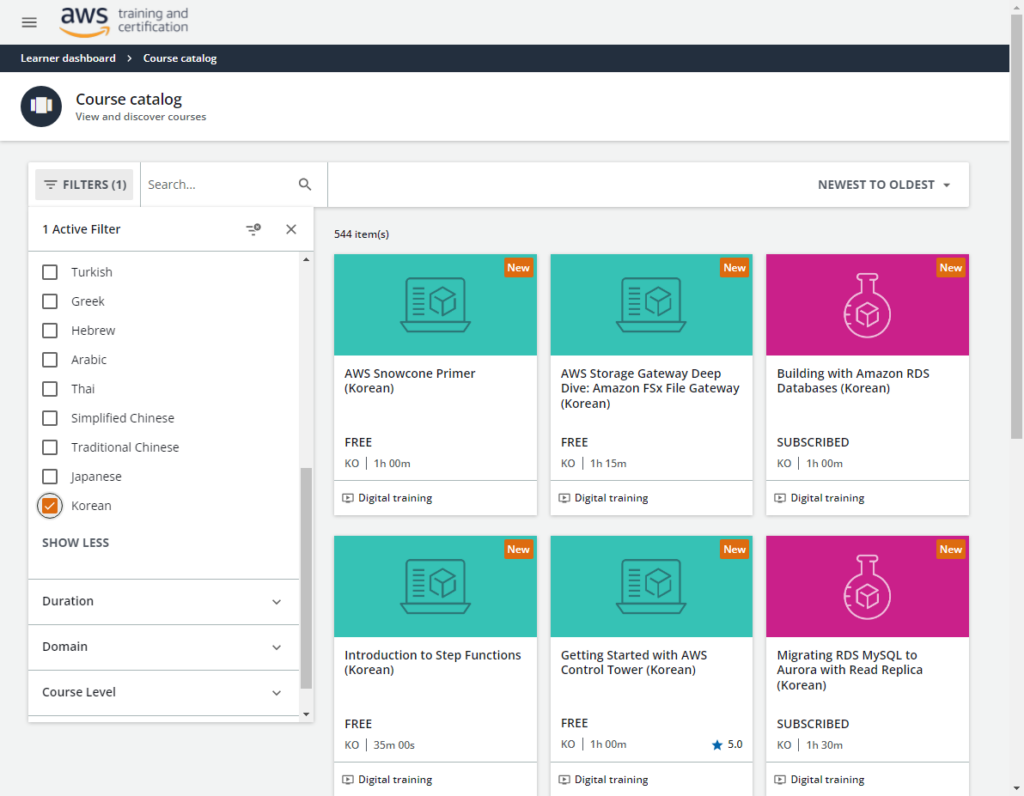The image size is (1024, 796).
Task: Open the Newest to Oldest sort dropdown
Action: pos(884,185)
